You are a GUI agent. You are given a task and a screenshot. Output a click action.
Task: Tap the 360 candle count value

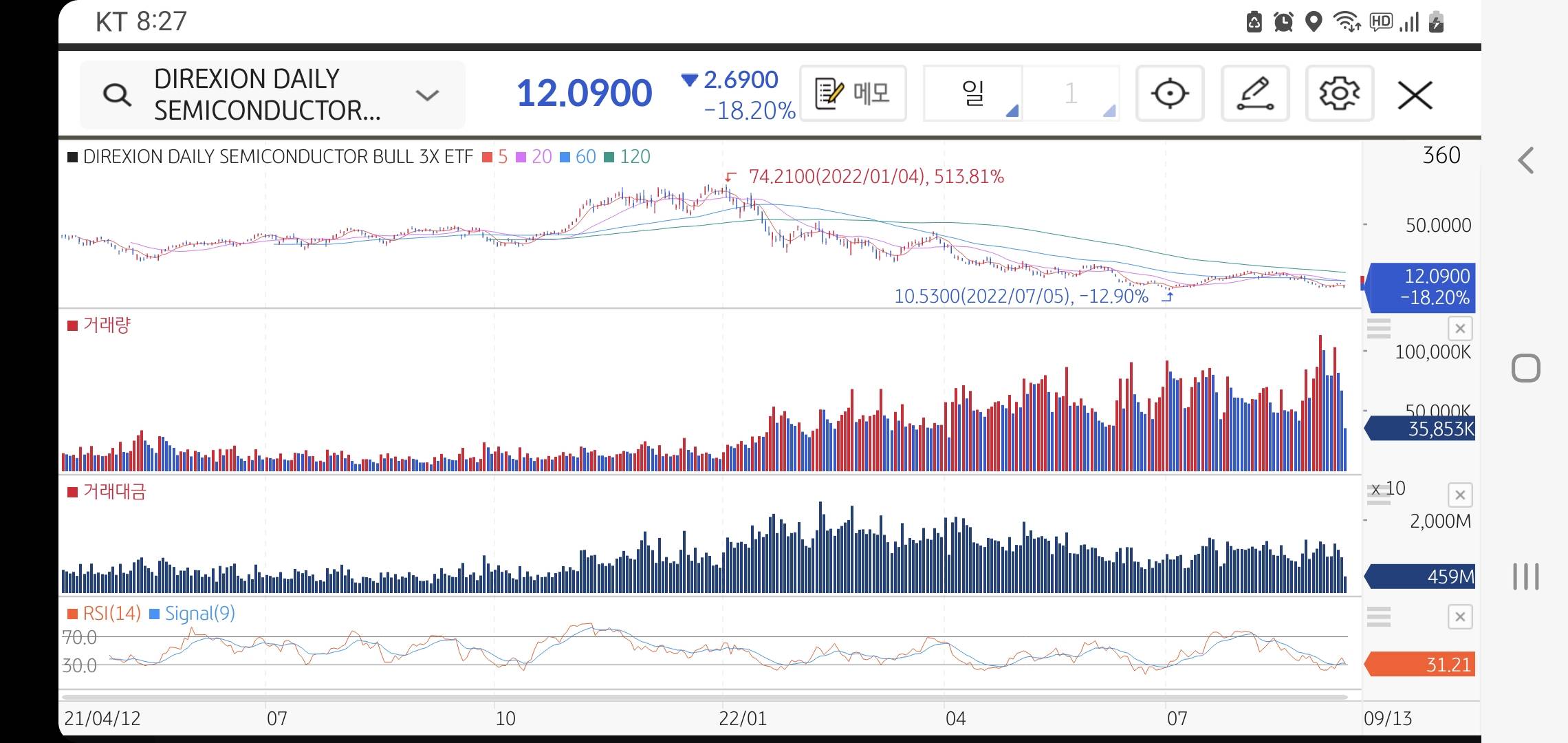[1441, 155]
